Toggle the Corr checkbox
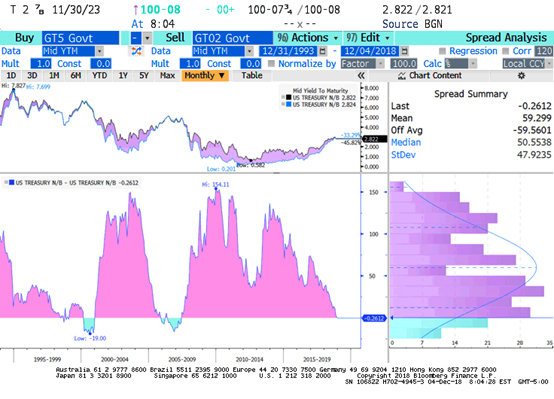This screenshot has height=399, width=554. point(506,51)
